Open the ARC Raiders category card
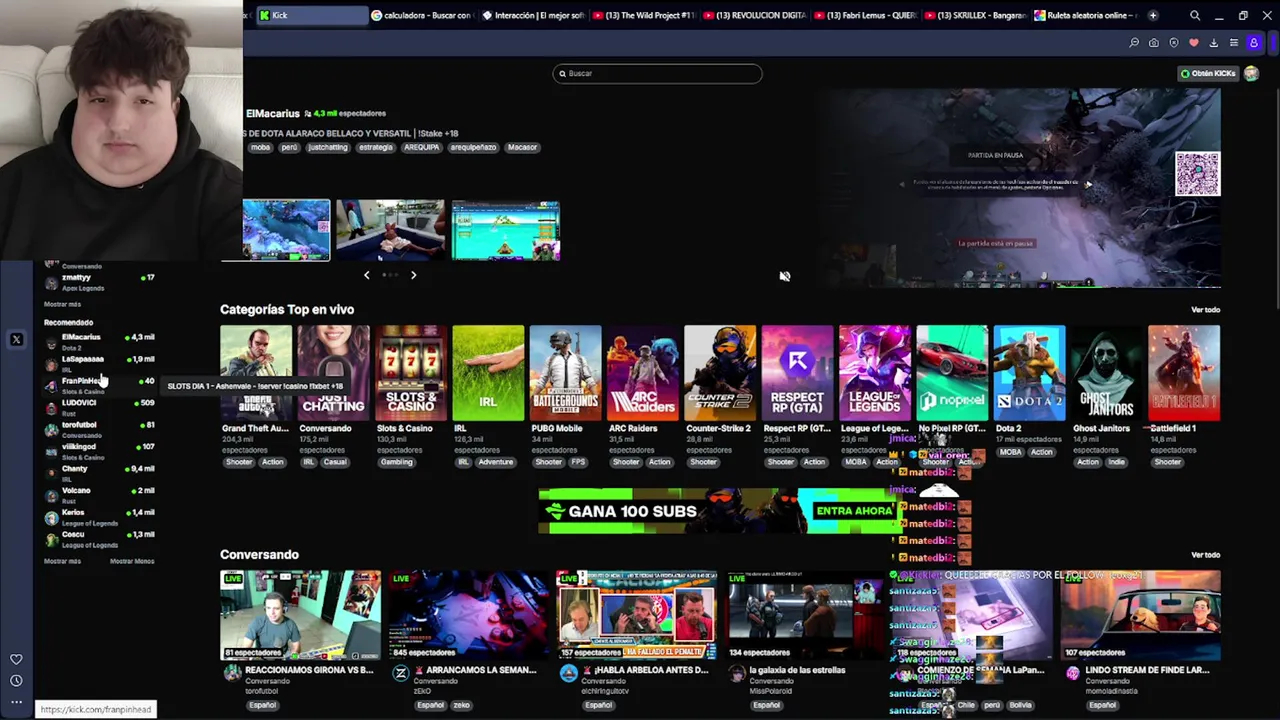This screenshot has width=1280, height=720. coord(643,373)
